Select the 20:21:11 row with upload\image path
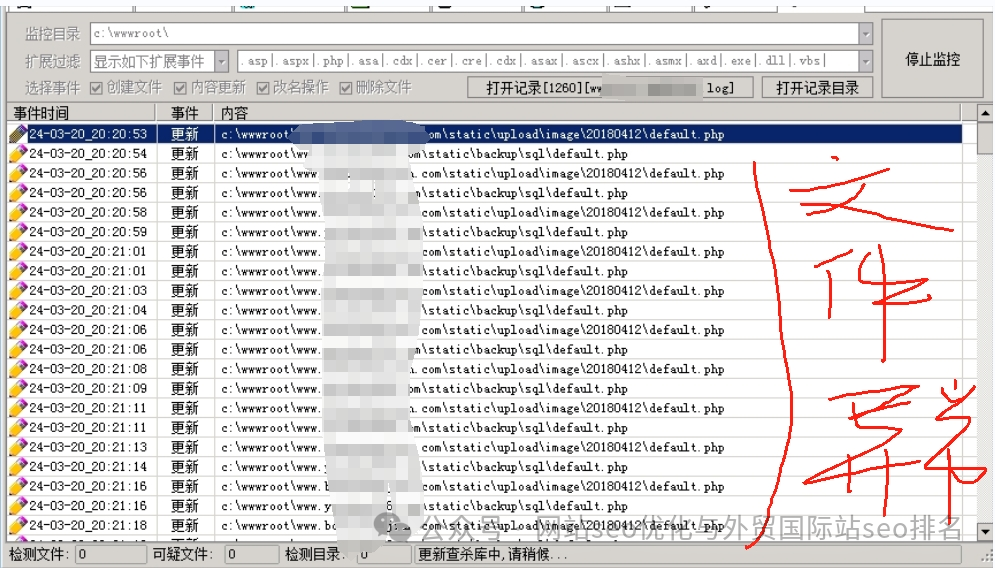 pyautogui.click(x=485, y=408)
